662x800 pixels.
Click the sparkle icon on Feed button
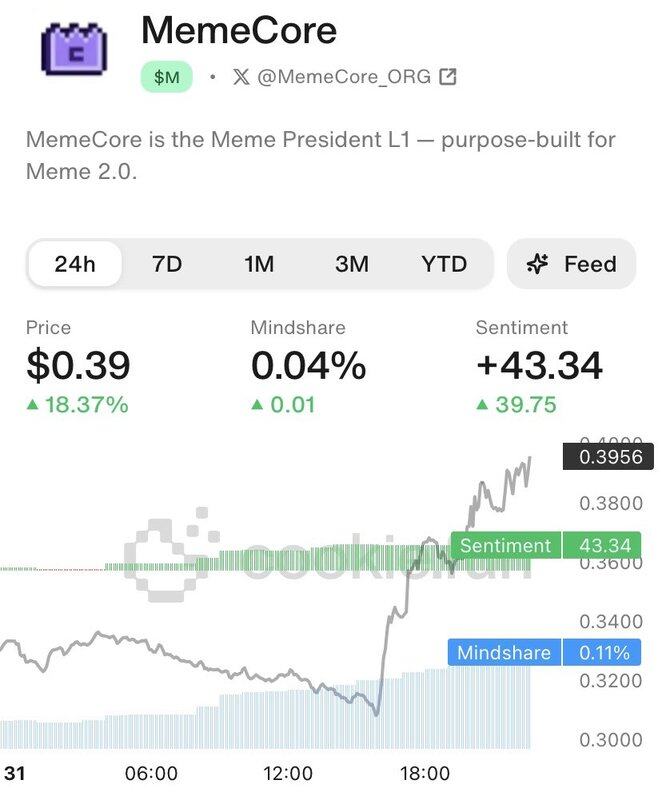point(537,264)
